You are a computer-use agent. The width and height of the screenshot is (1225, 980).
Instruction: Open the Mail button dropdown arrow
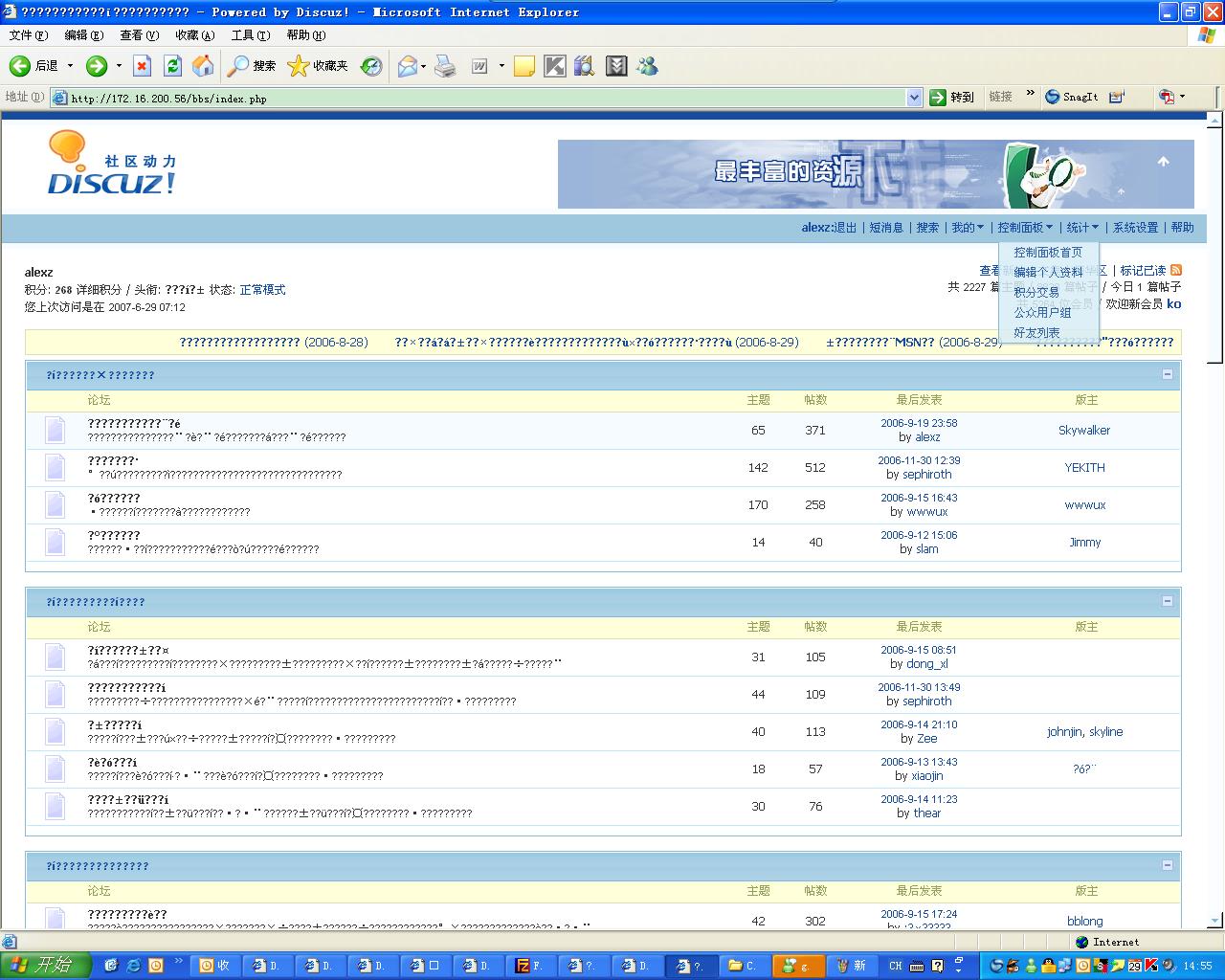tap(424, 66)
